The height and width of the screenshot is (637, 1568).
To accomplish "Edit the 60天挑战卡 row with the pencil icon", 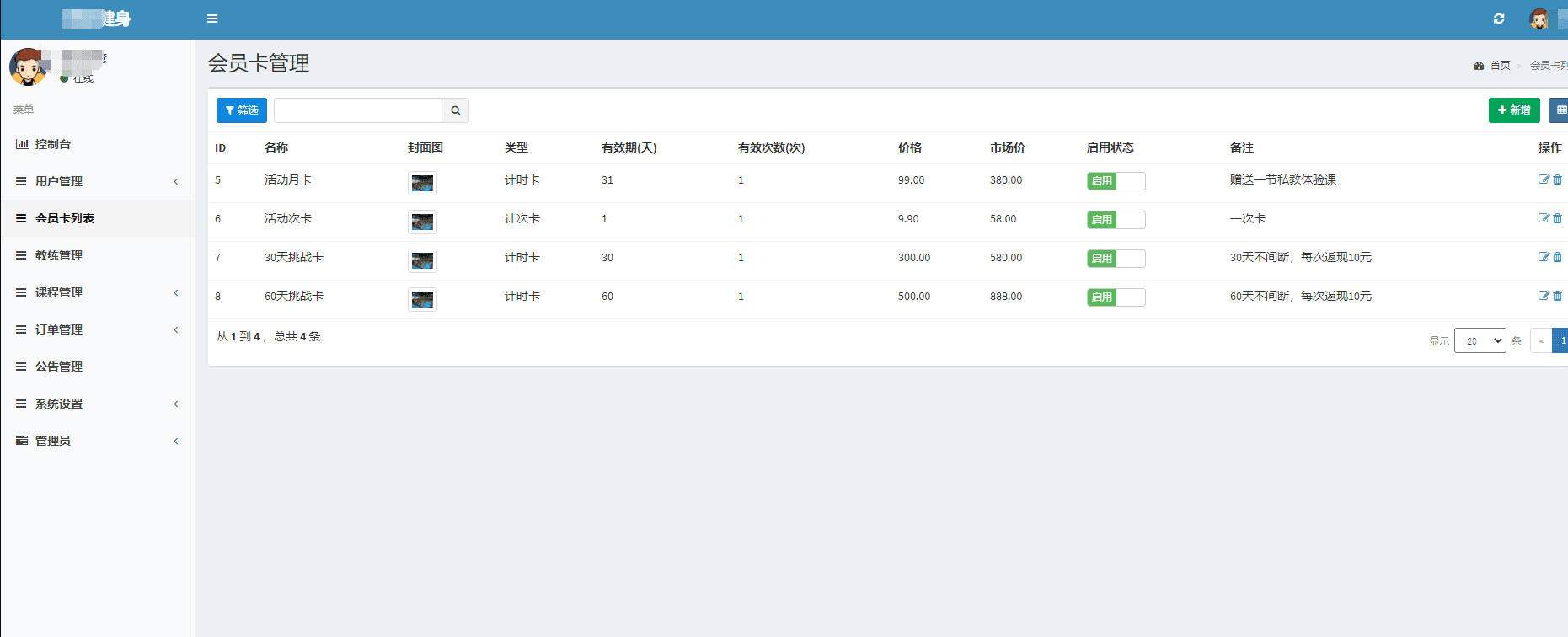I will [x=1544, y=296].
